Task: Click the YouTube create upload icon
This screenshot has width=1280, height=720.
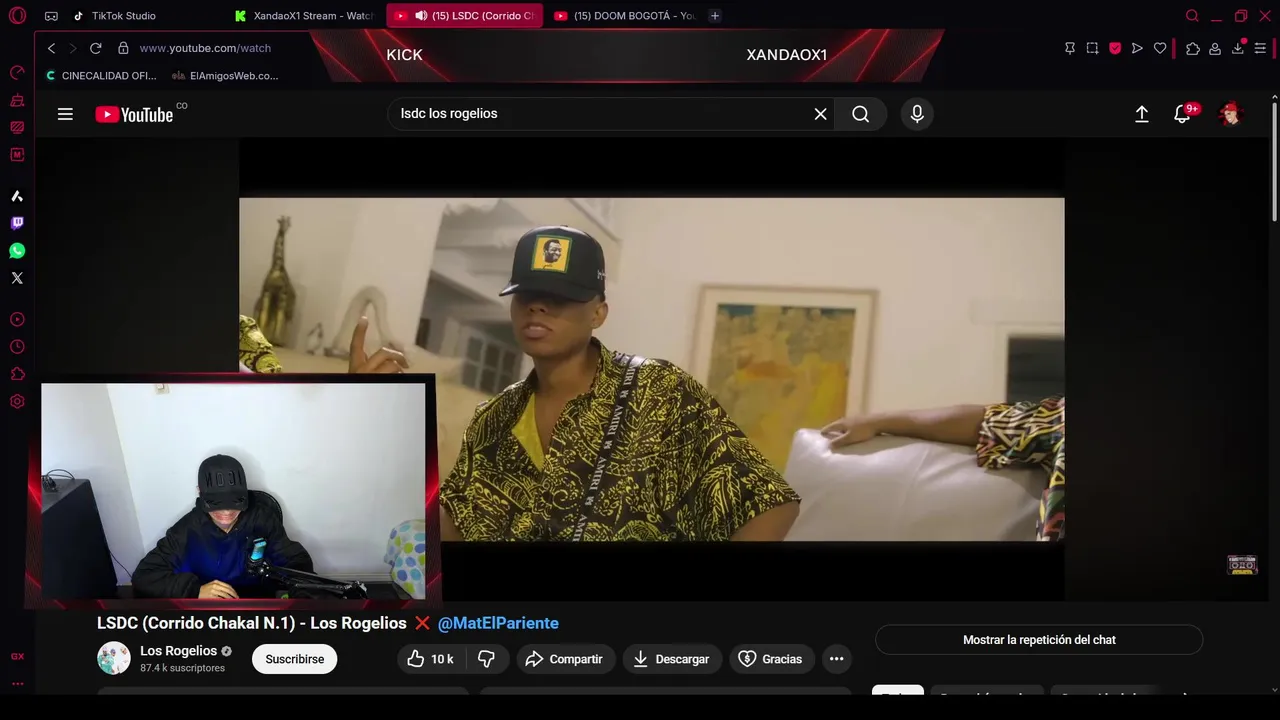Action: coord(1141,114)
